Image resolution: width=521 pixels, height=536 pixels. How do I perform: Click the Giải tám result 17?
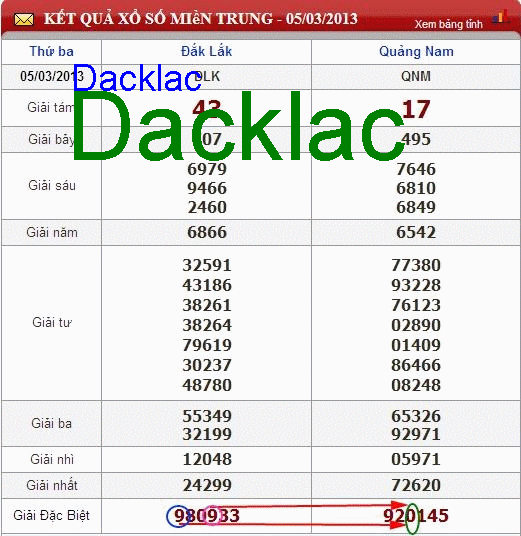[x=416, y=109]
